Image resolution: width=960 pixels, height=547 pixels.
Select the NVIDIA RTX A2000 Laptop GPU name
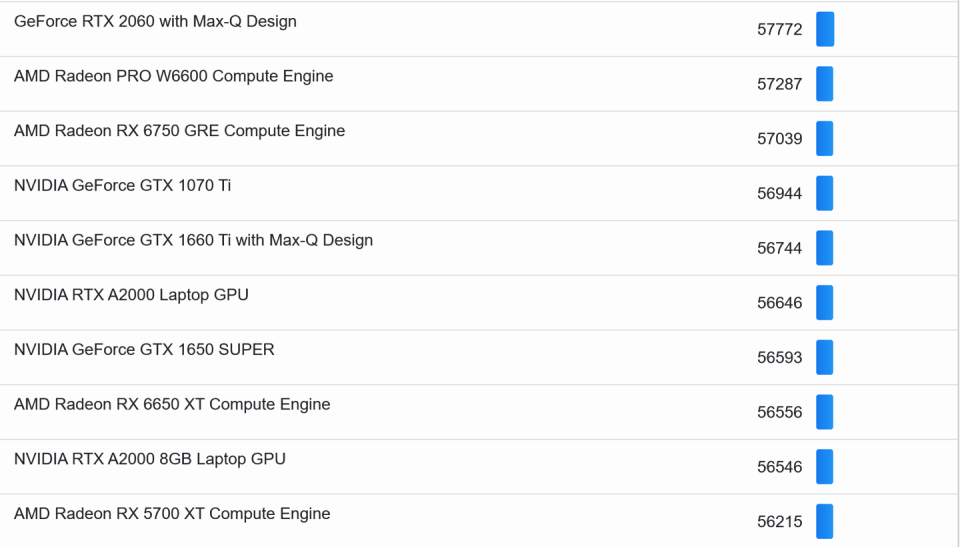coord(131,295)
